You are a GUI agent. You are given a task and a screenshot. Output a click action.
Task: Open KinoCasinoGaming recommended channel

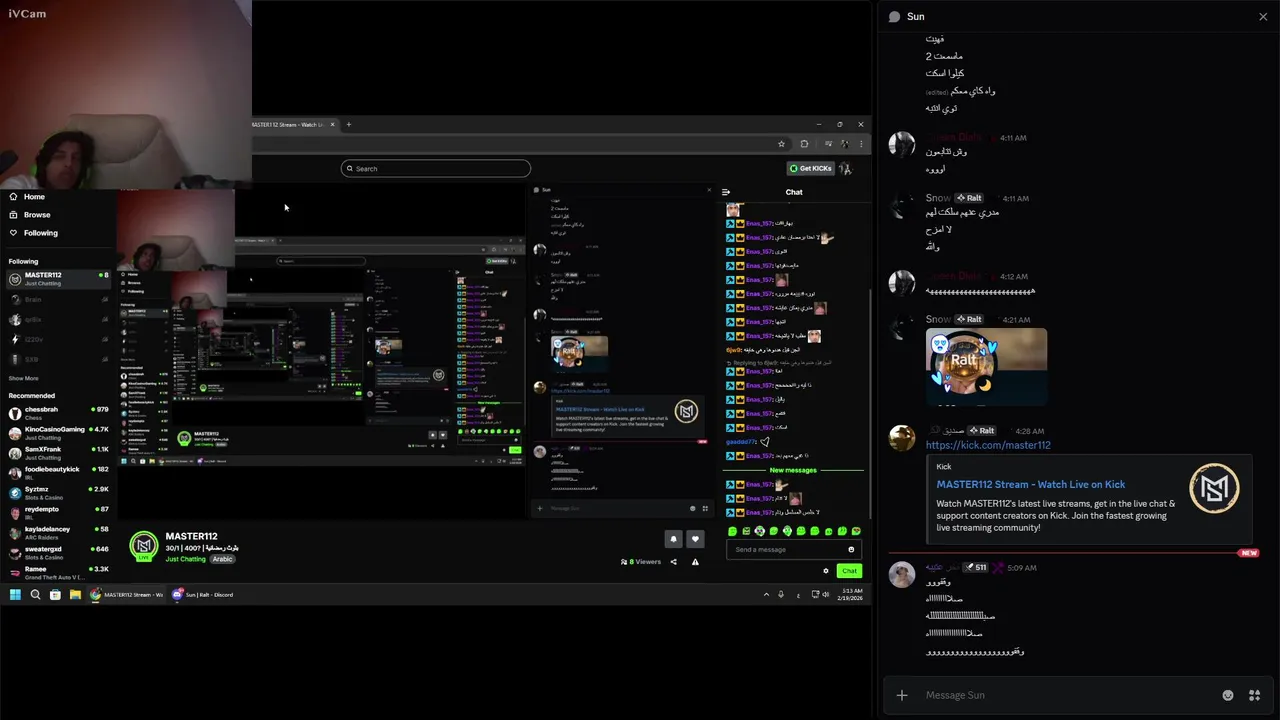click(58, 432)
